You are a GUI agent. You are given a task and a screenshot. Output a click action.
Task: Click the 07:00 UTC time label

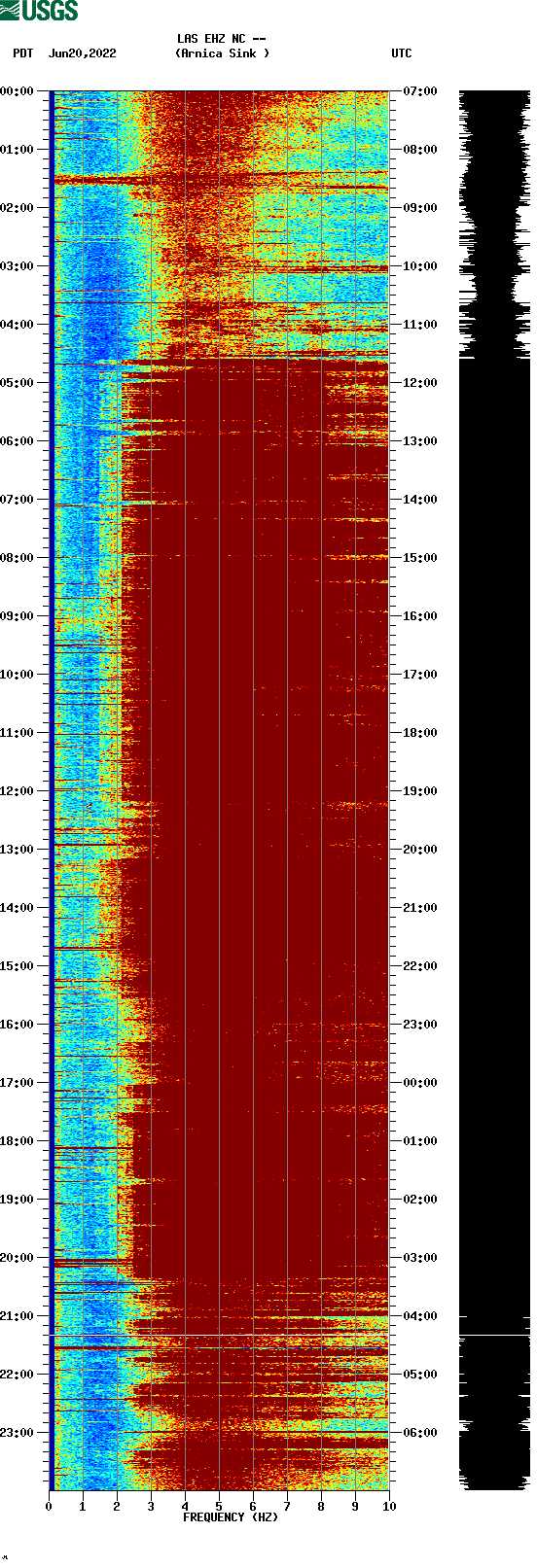click(x=420, y=91)
